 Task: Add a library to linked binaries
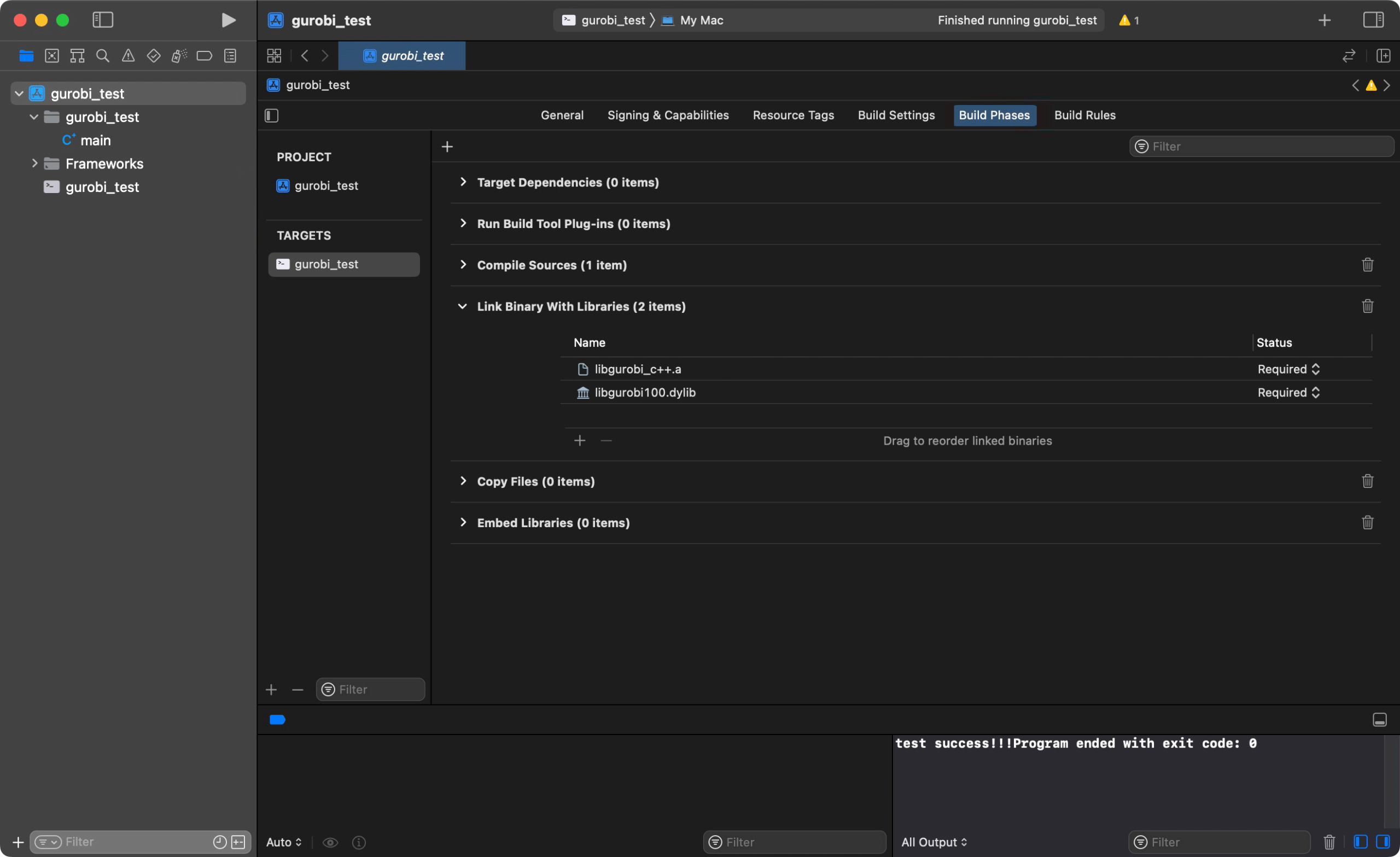pyautogui.click(x=580, y=440)
